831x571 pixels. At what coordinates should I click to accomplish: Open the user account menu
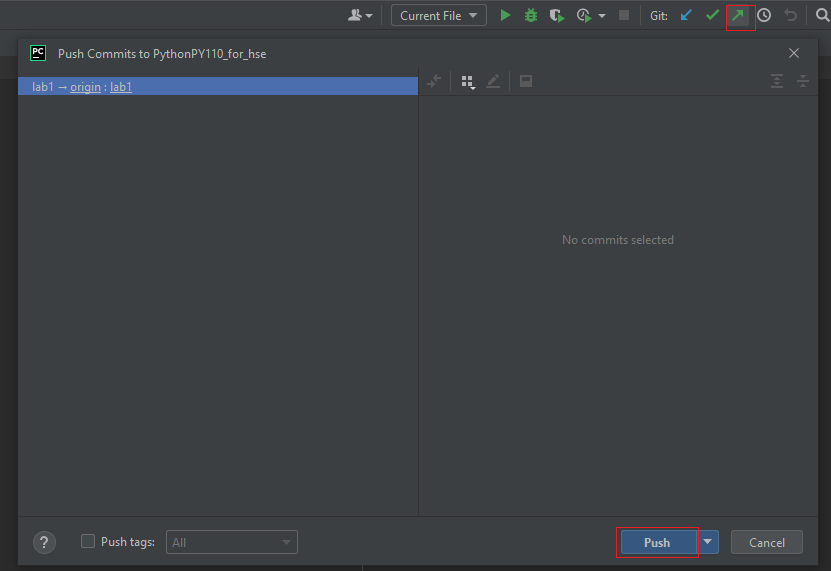(360, 16)
